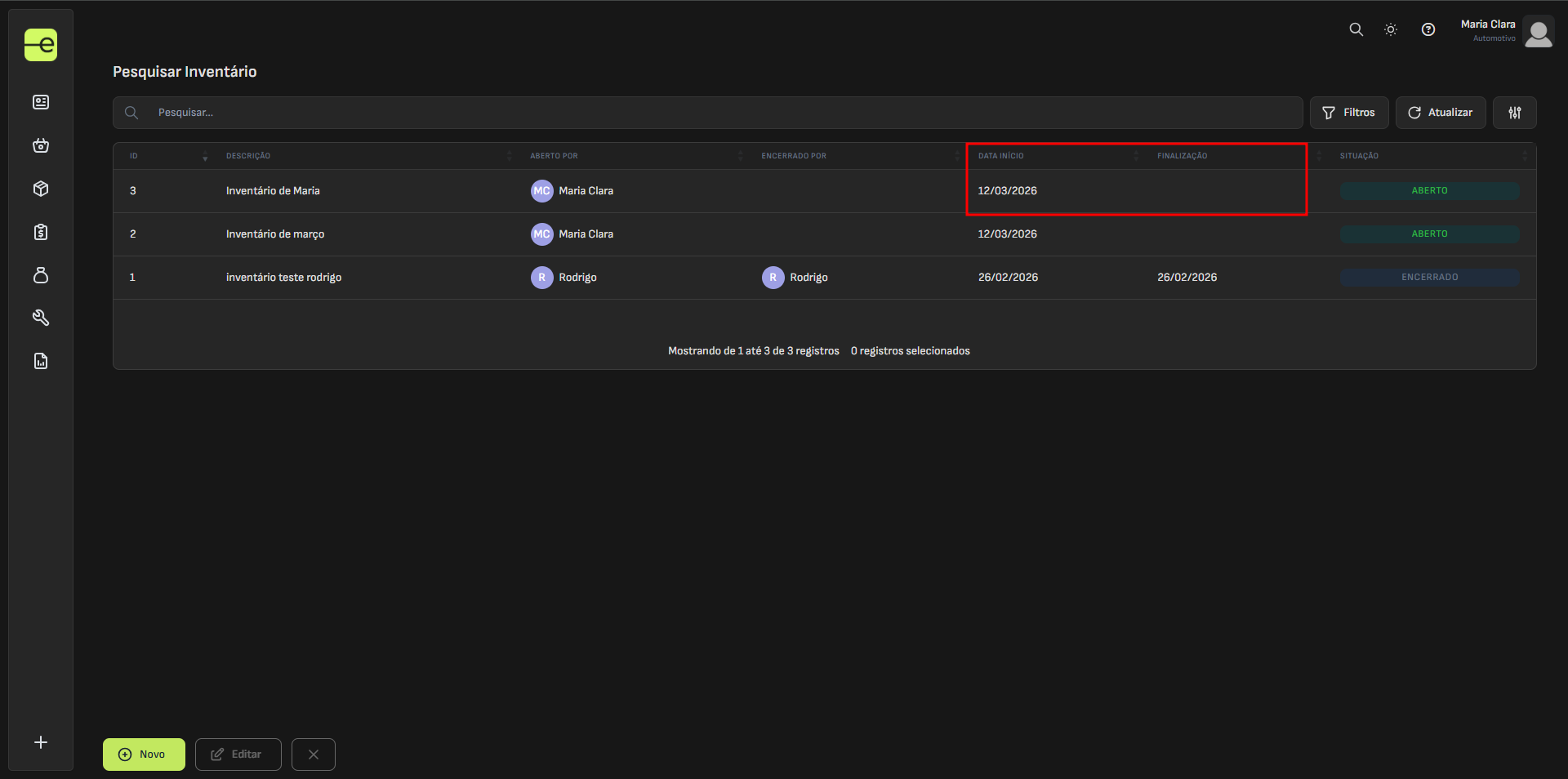Open the shopping basket sidebar icon
Screen dimensions: 1568x779
(x=41, y=145)
